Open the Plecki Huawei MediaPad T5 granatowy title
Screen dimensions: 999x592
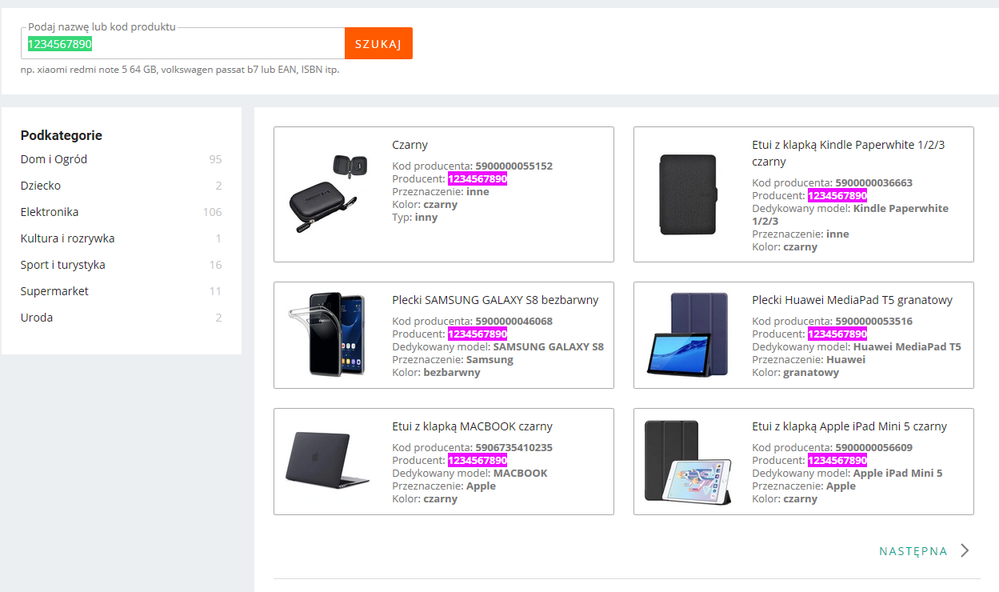pyautogui.click(x=852, y=300)
